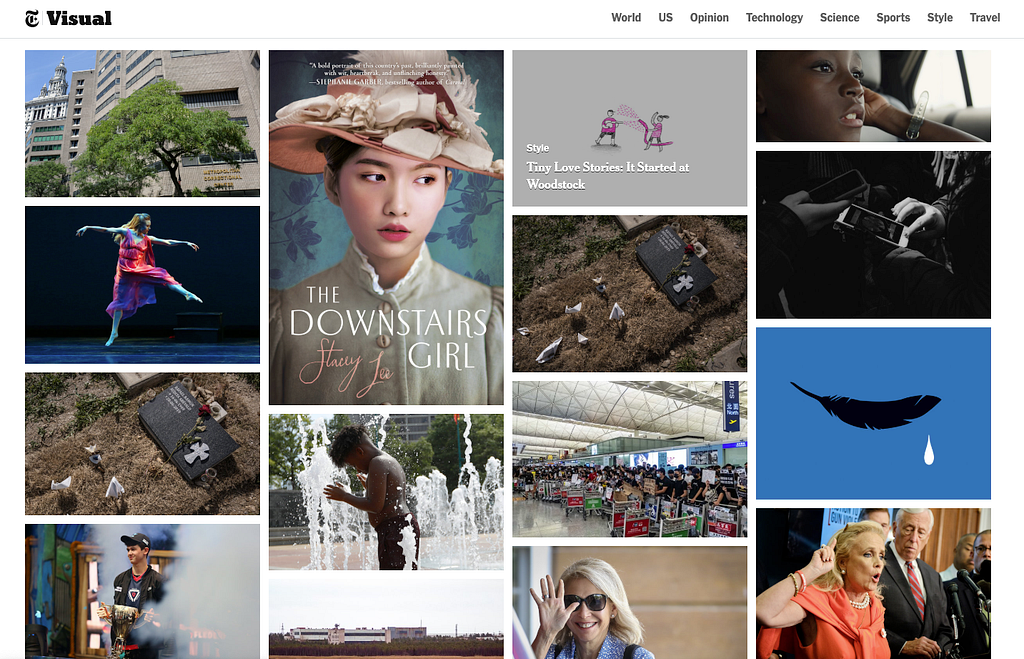Open the blue feather illustration card
1024x659 pixels.
pos(873,413)
